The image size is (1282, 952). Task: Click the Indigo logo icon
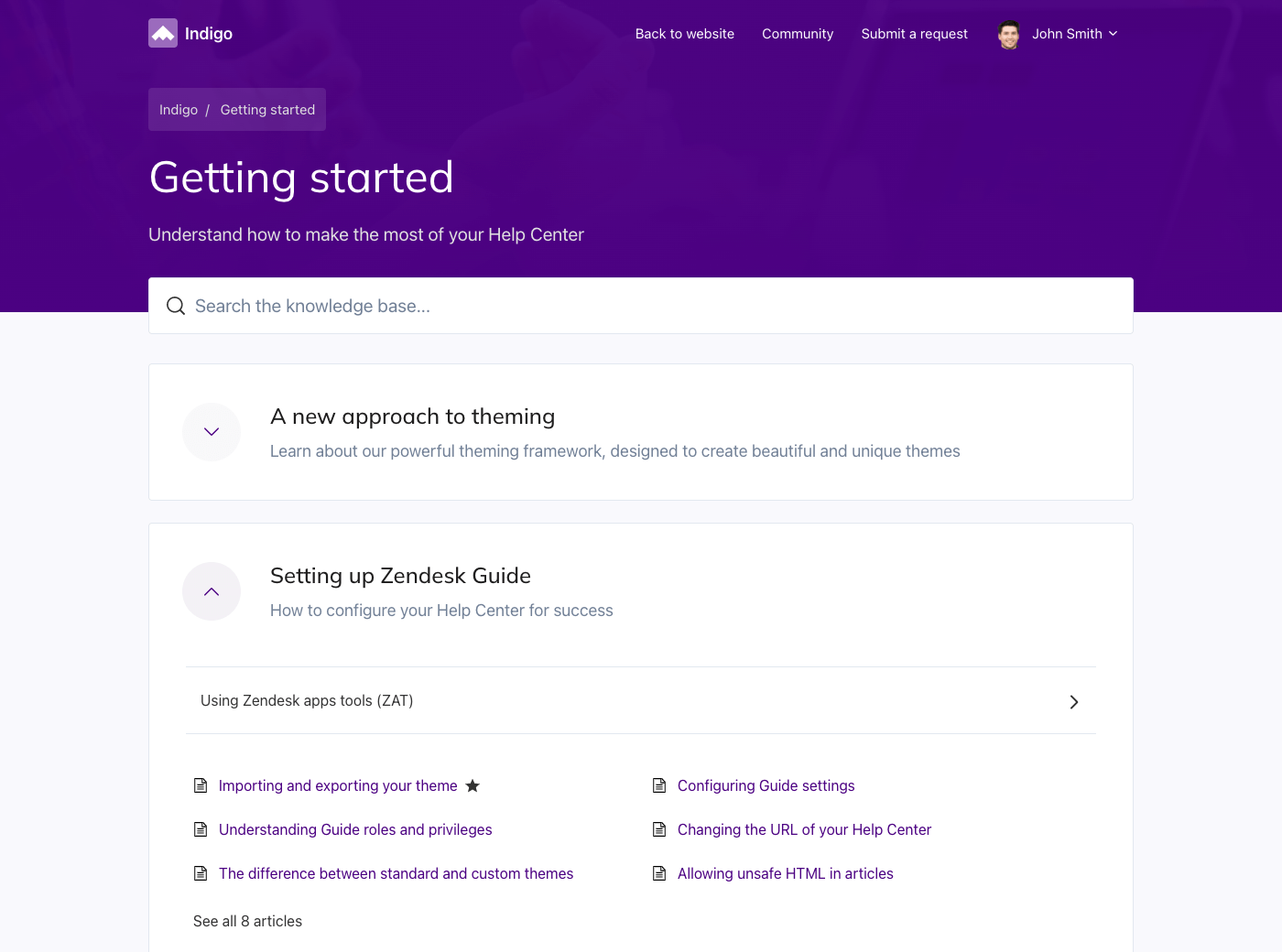[x=163, y=33]
